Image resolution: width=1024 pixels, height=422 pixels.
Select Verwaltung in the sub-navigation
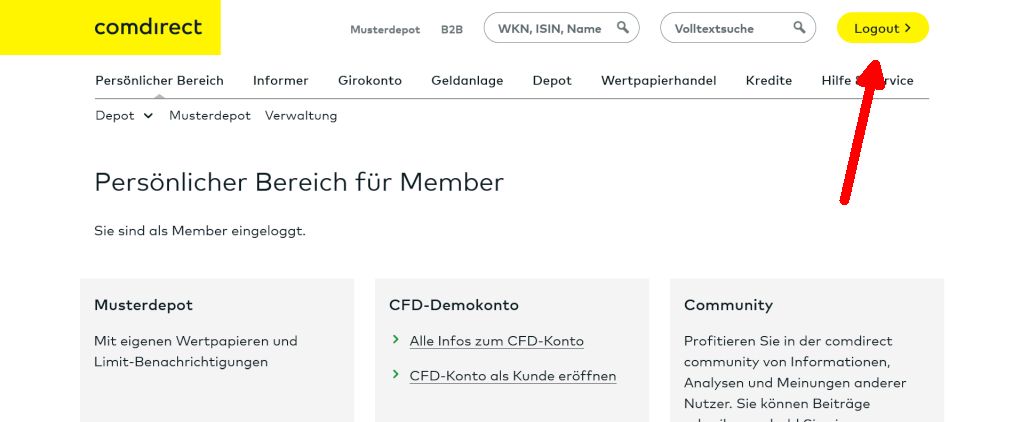[x=301, y=116]
